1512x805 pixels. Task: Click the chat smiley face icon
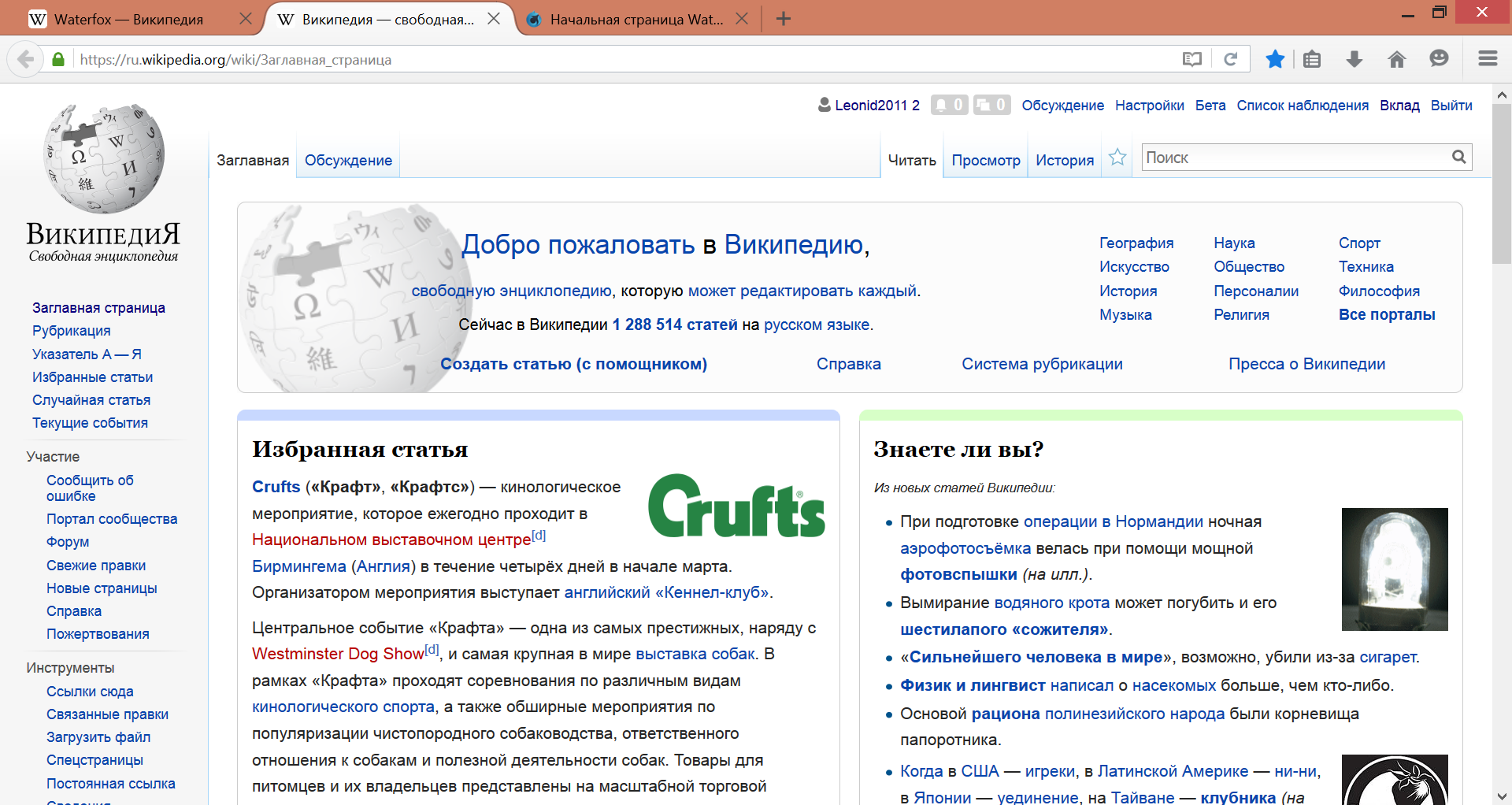point(1439,59)
